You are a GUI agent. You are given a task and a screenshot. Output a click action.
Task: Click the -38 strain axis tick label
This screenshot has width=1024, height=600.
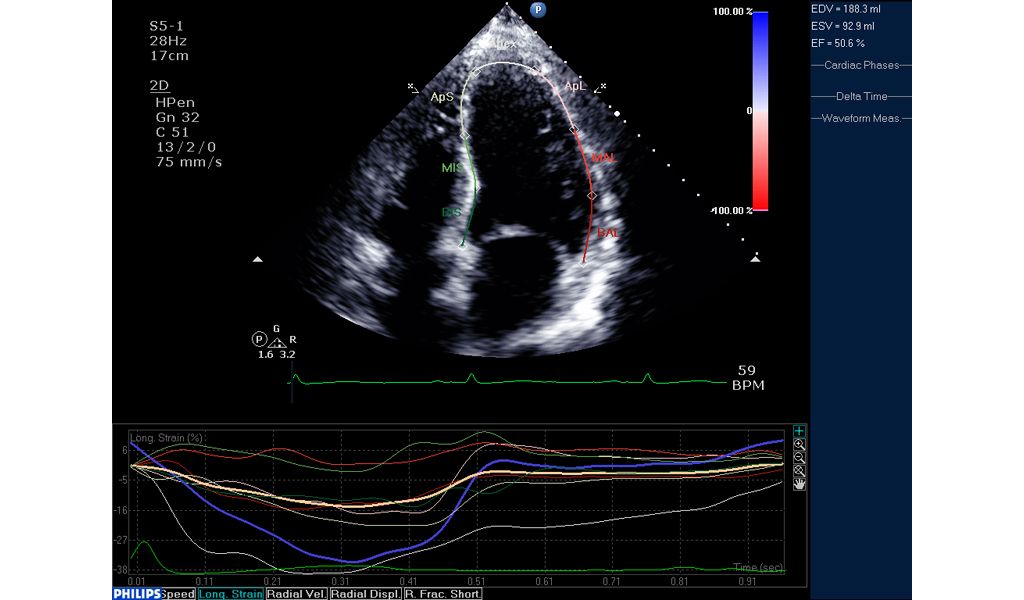coord(121,570)
